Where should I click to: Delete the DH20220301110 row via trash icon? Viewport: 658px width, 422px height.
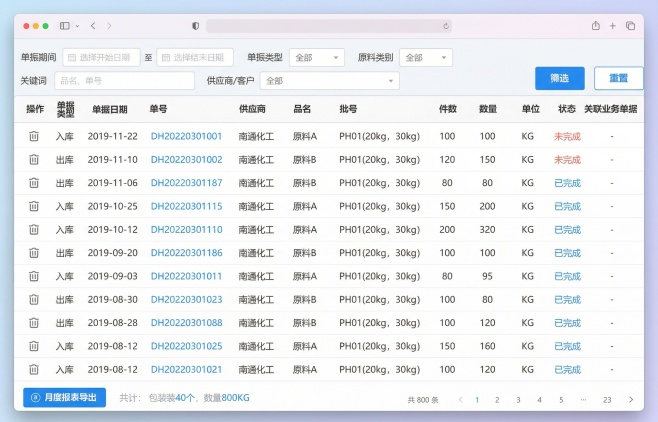(x=34, y=229)
